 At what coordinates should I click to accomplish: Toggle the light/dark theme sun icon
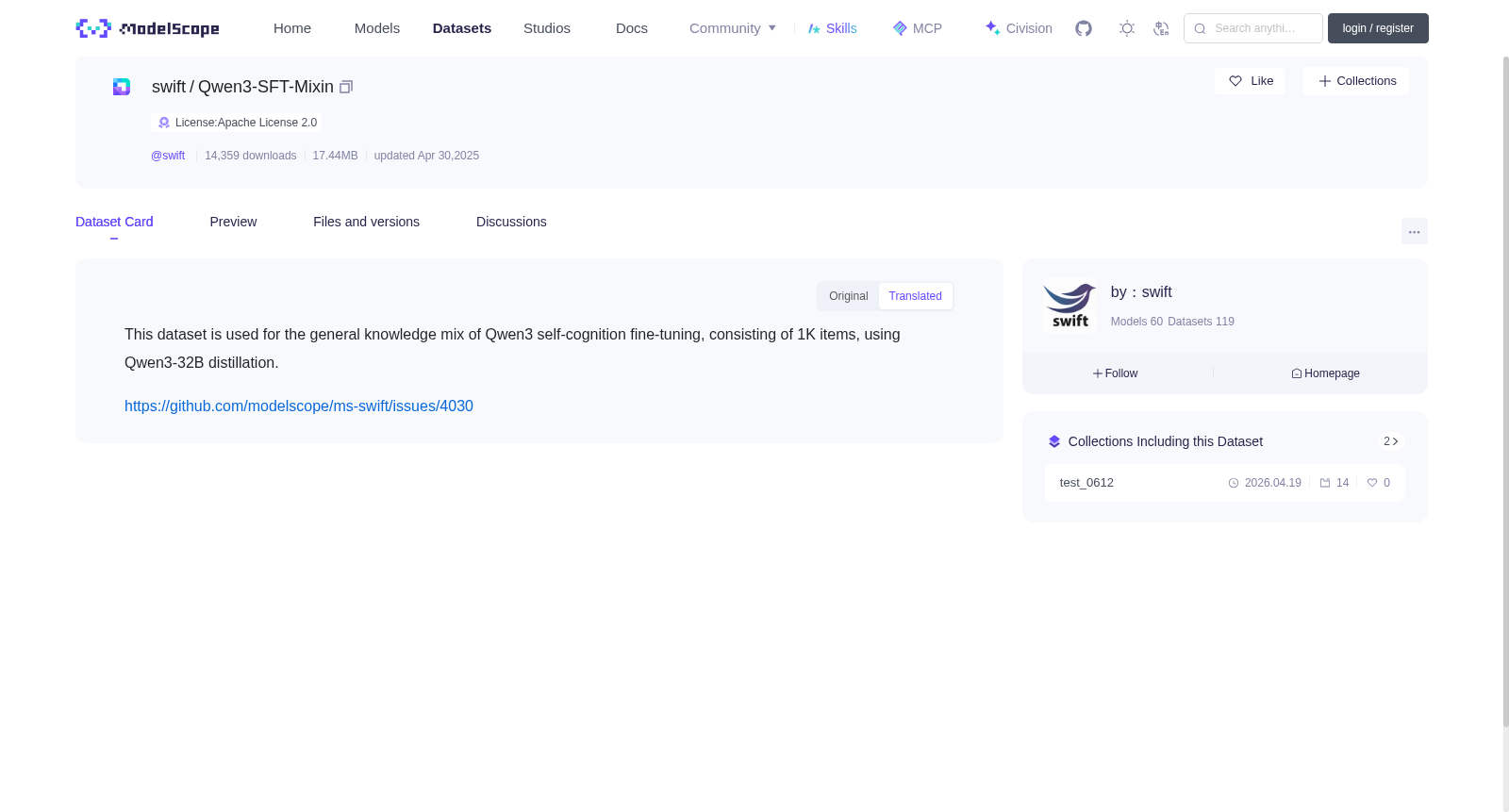point(1127,28)
